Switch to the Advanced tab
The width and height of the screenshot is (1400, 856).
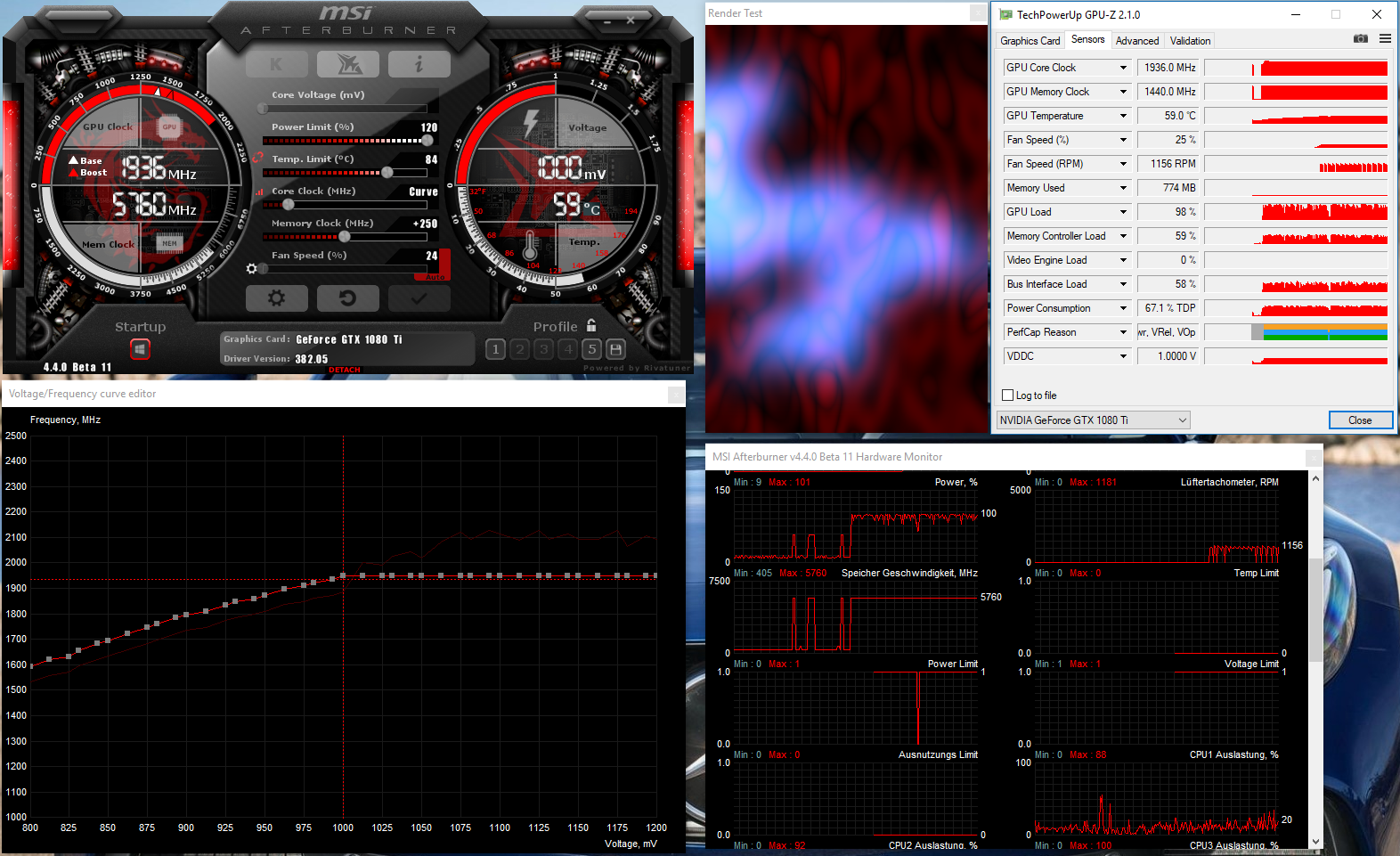1137,41
